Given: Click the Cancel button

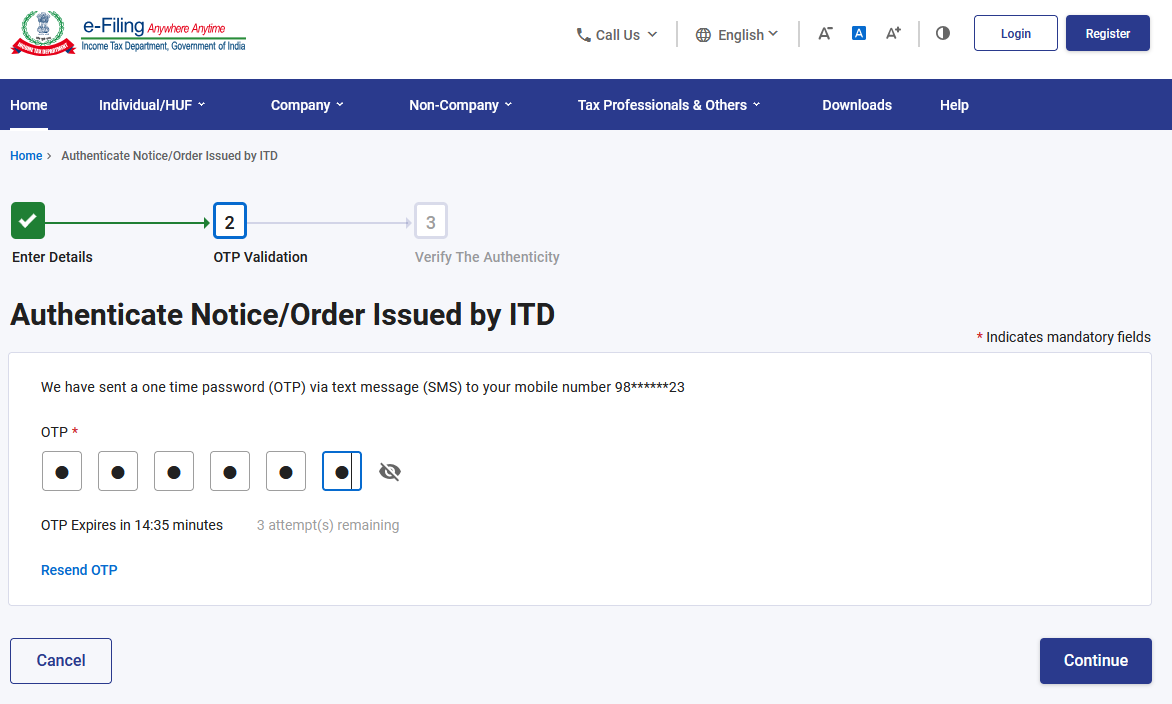Looking at the screenshot, I should click(x=61, y=661).
